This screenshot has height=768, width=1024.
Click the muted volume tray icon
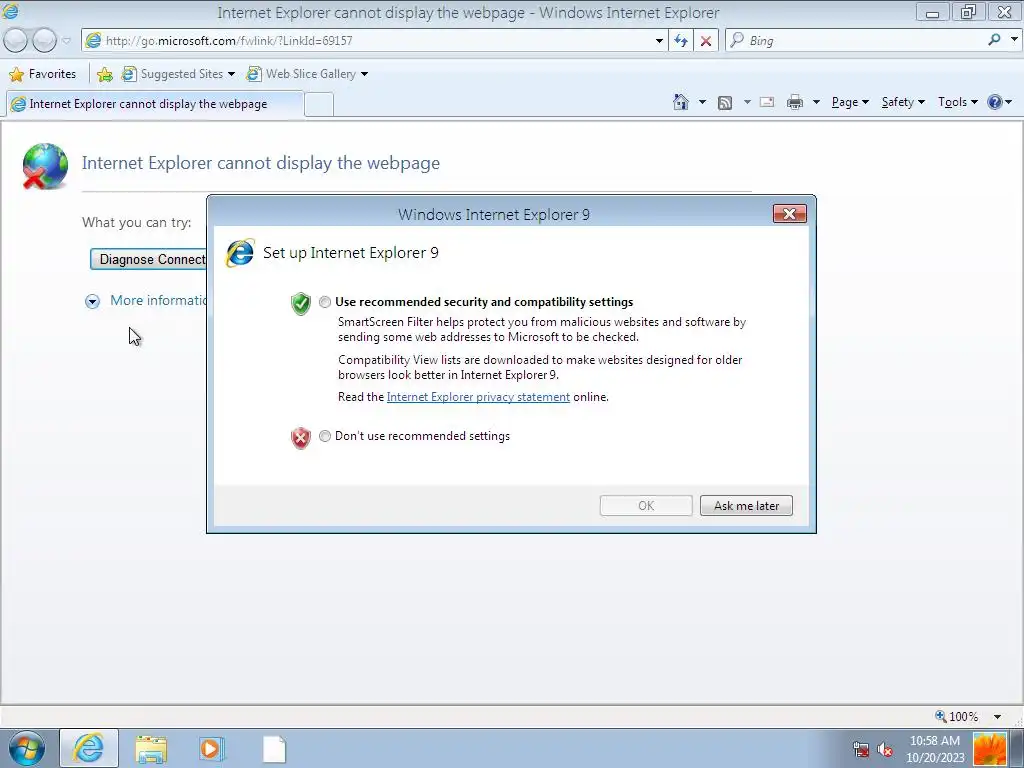pos(885,749)
